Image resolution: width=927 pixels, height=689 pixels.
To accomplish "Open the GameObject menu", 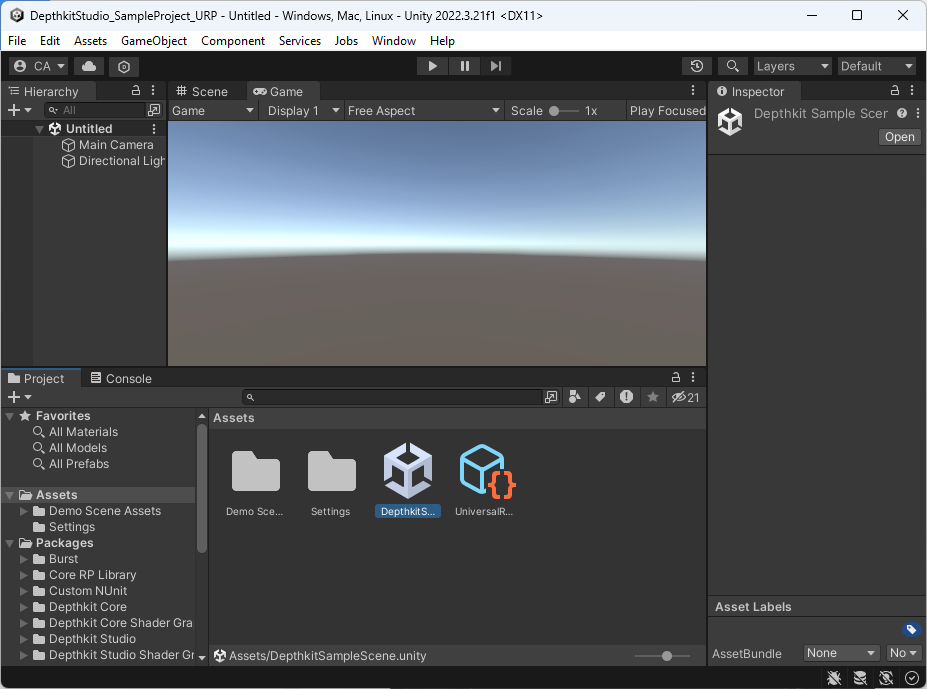I will click(154, 41).
